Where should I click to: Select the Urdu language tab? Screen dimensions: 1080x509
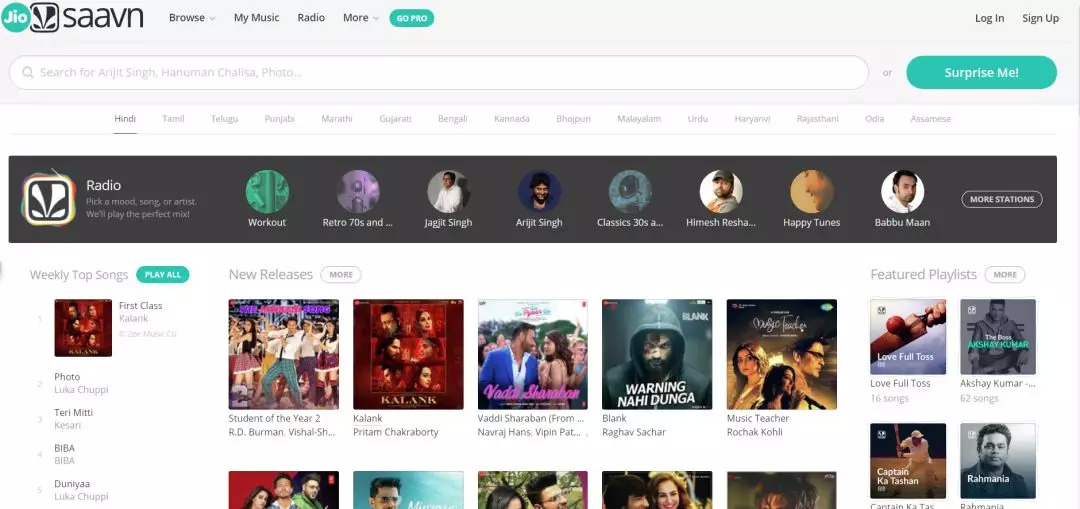[698, 118]
